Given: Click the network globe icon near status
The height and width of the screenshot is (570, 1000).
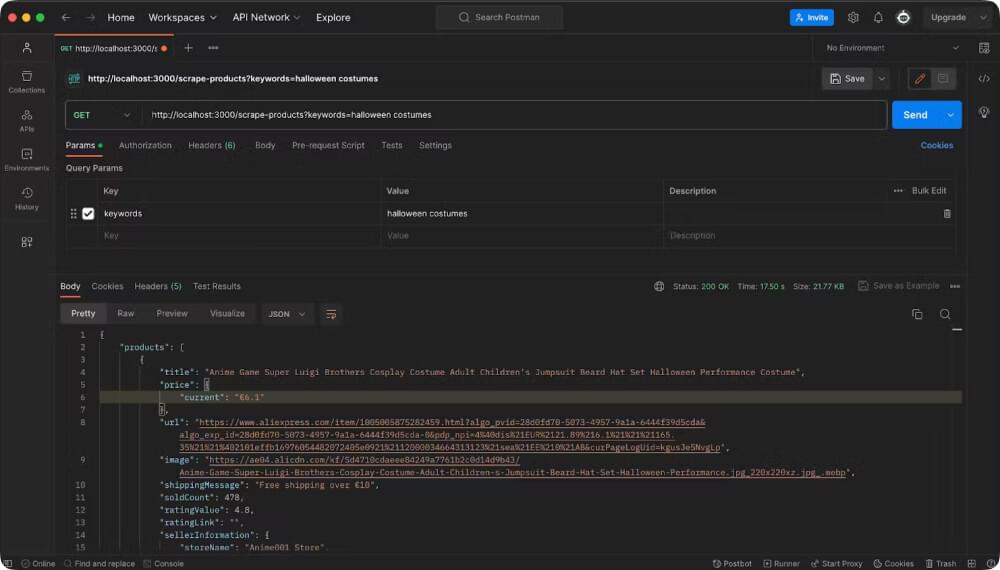Looking at the screenshot, I should [659, 286].
